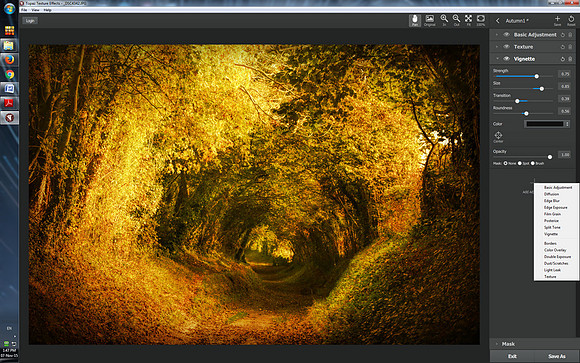Click the Roundness slider handle
The height and width of the screenshot is (363, 580).
[526, 114]
